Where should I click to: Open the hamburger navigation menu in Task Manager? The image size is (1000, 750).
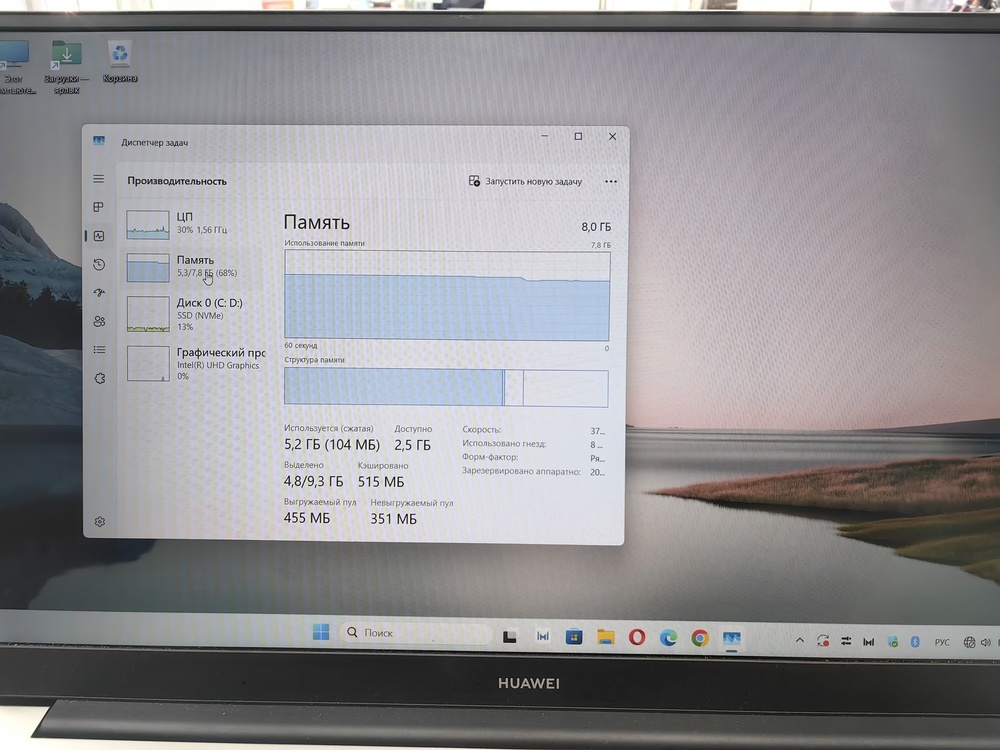pyautogui.click(x=98, y=179)
